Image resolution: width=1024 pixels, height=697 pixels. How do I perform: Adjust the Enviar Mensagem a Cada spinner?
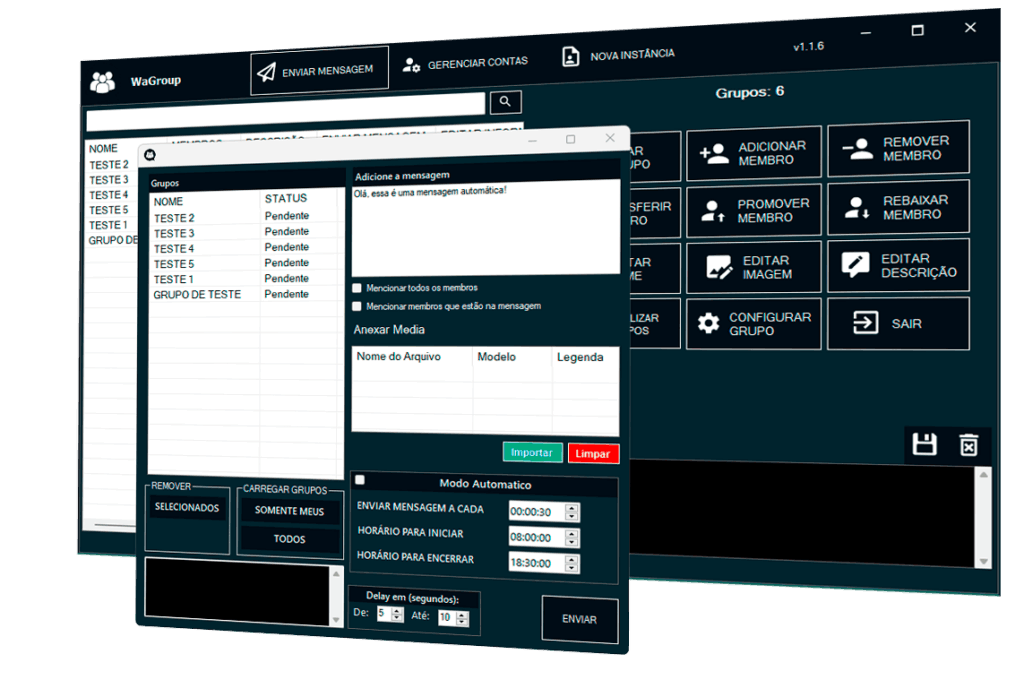click(x=572, y=511)
